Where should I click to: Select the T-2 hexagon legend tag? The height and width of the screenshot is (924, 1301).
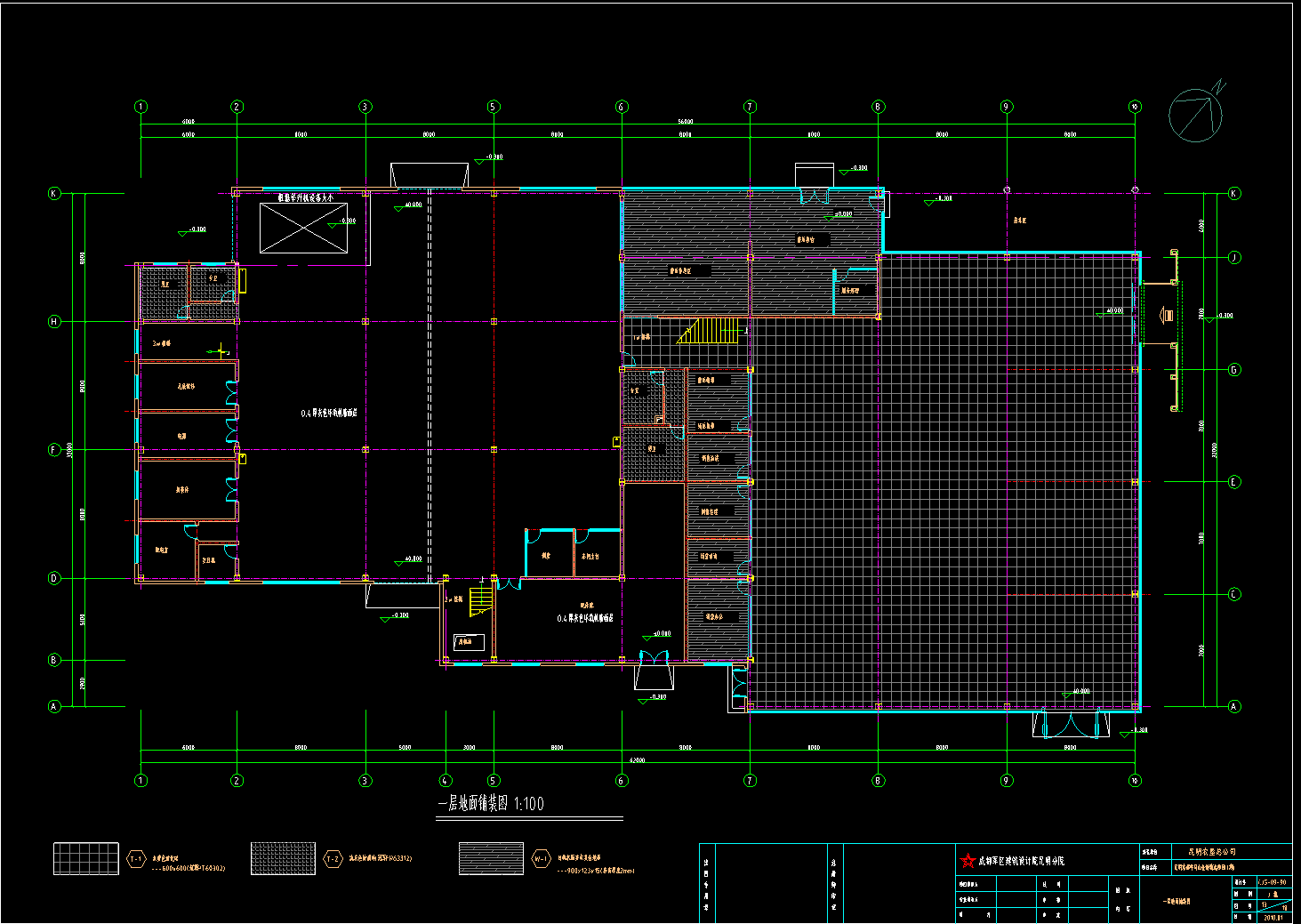[333, 859]
